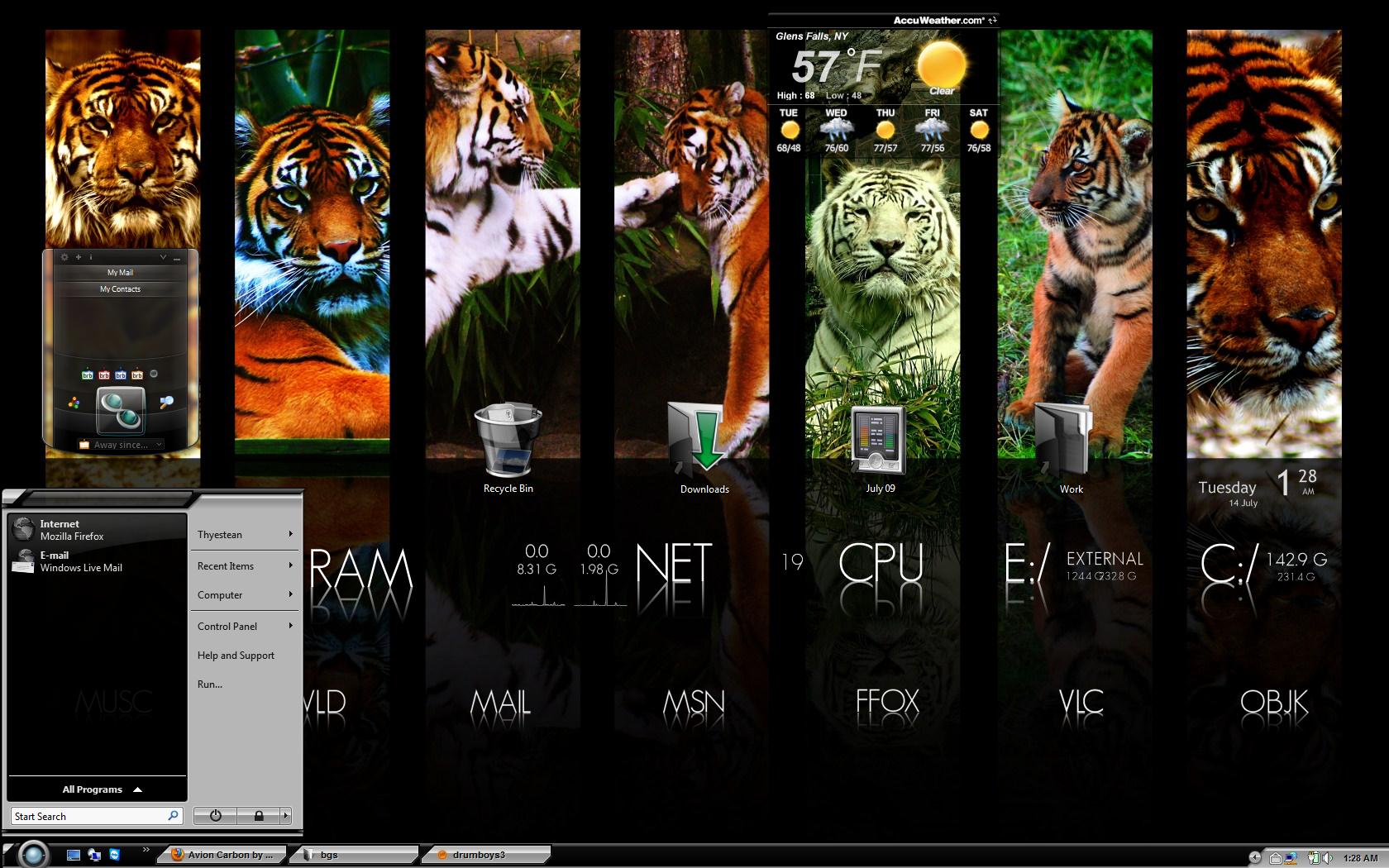The width and height of the screenshot is (1389, 868).
Task: Click in the Start Search field
Action: tap(97, 816)
